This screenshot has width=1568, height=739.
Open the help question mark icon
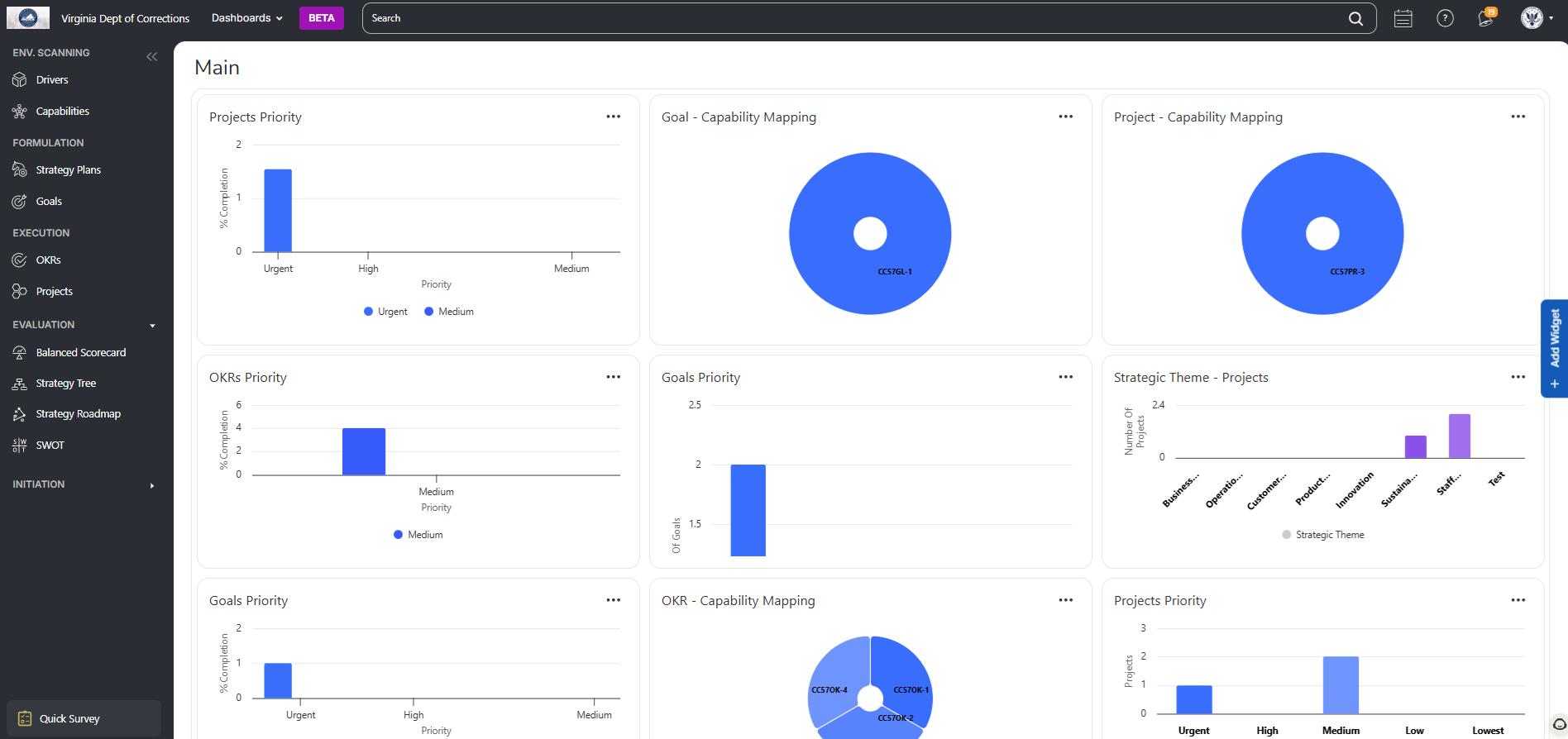click(x=1445, y=18)
